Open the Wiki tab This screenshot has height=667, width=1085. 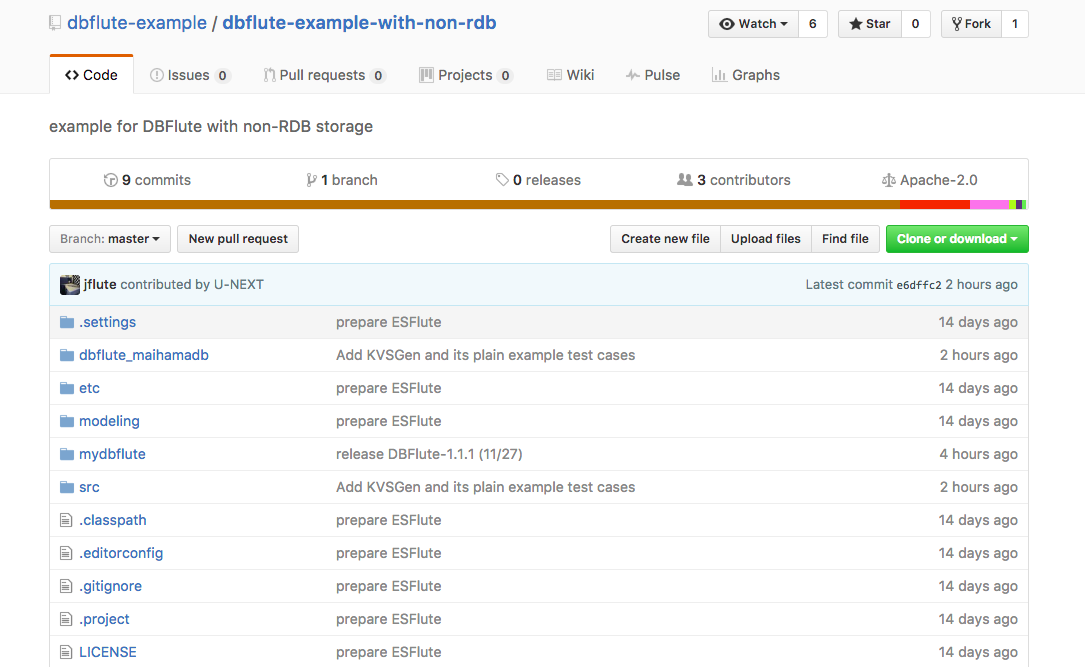click(571, 75)
